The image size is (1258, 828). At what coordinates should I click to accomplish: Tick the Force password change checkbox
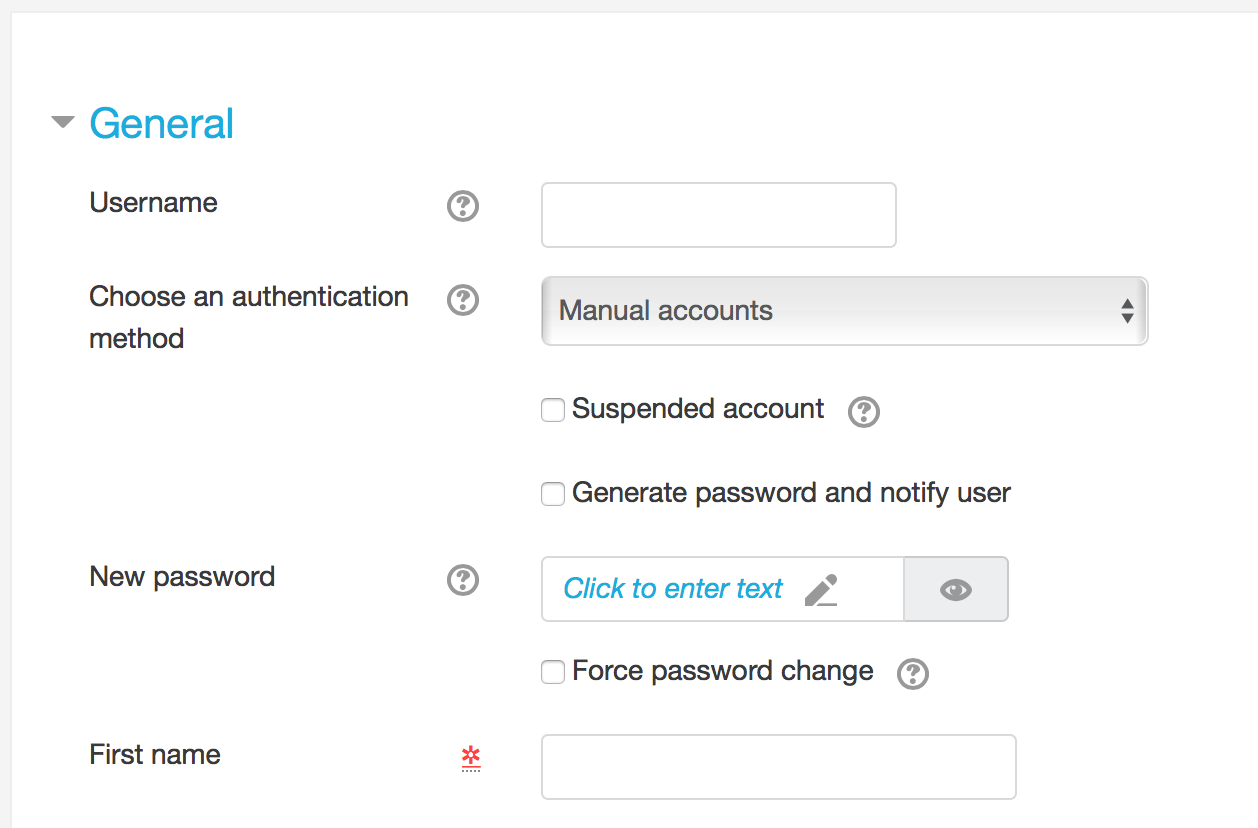point(553,672)
